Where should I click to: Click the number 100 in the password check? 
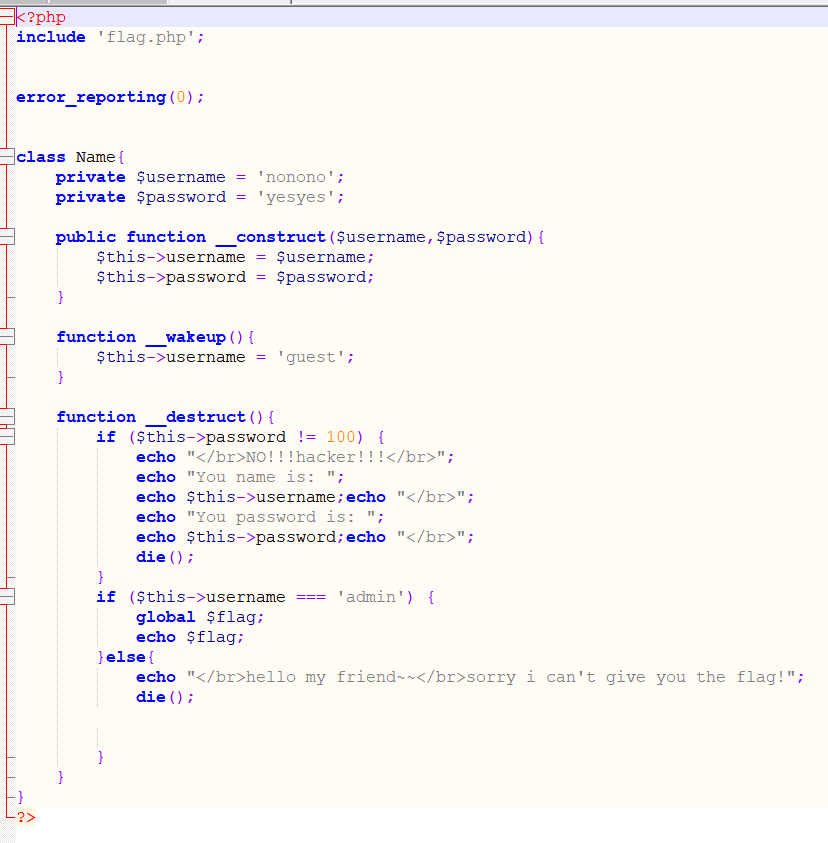pos(341,437)
